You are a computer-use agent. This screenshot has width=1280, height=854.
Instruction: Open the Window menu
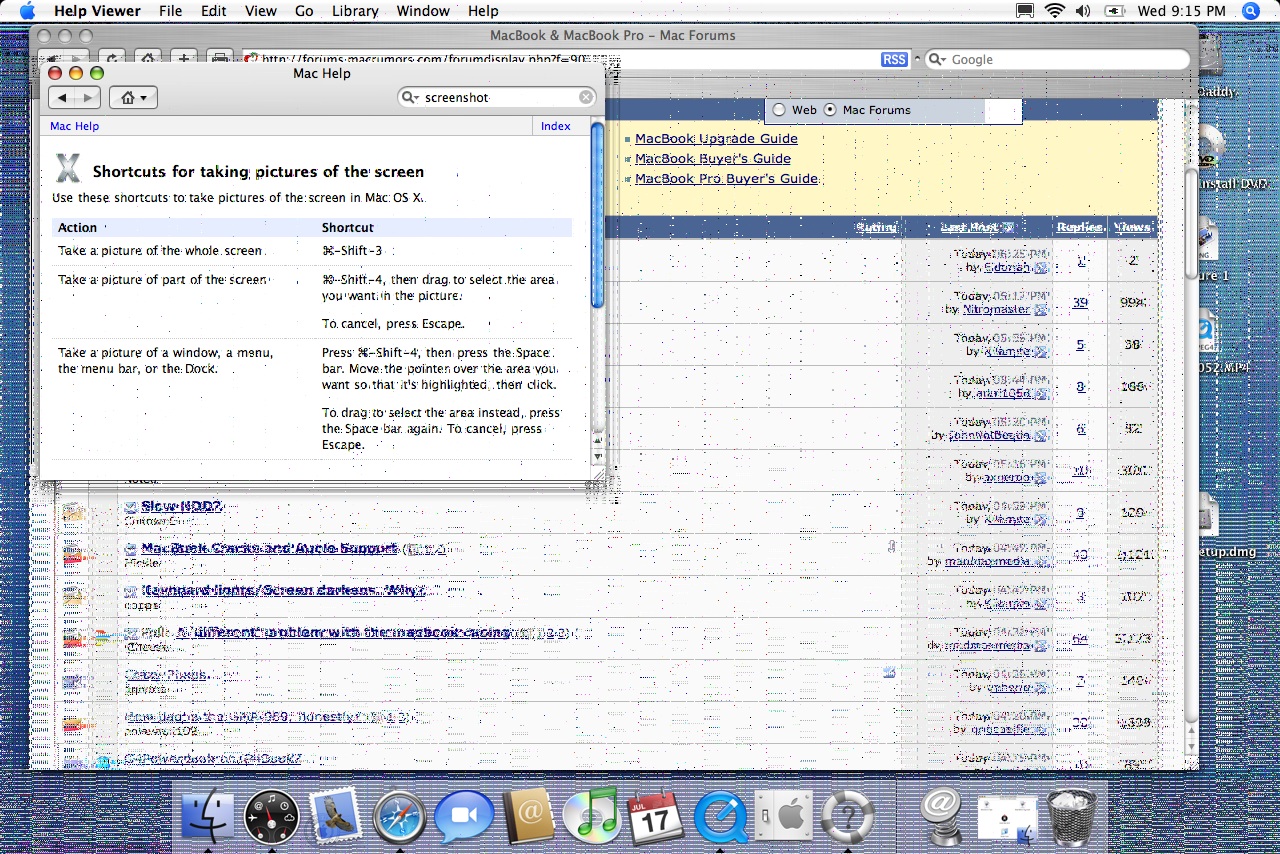[x=423, y=11]
